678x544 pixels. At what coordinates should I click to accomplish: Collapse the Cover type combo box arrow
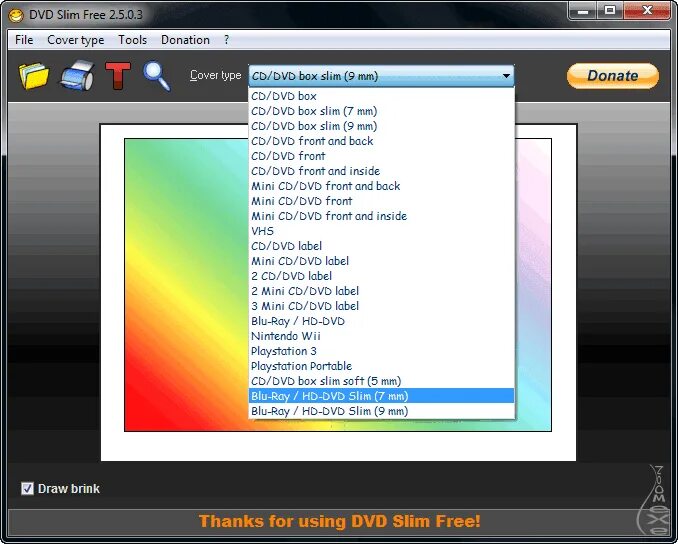506,76
